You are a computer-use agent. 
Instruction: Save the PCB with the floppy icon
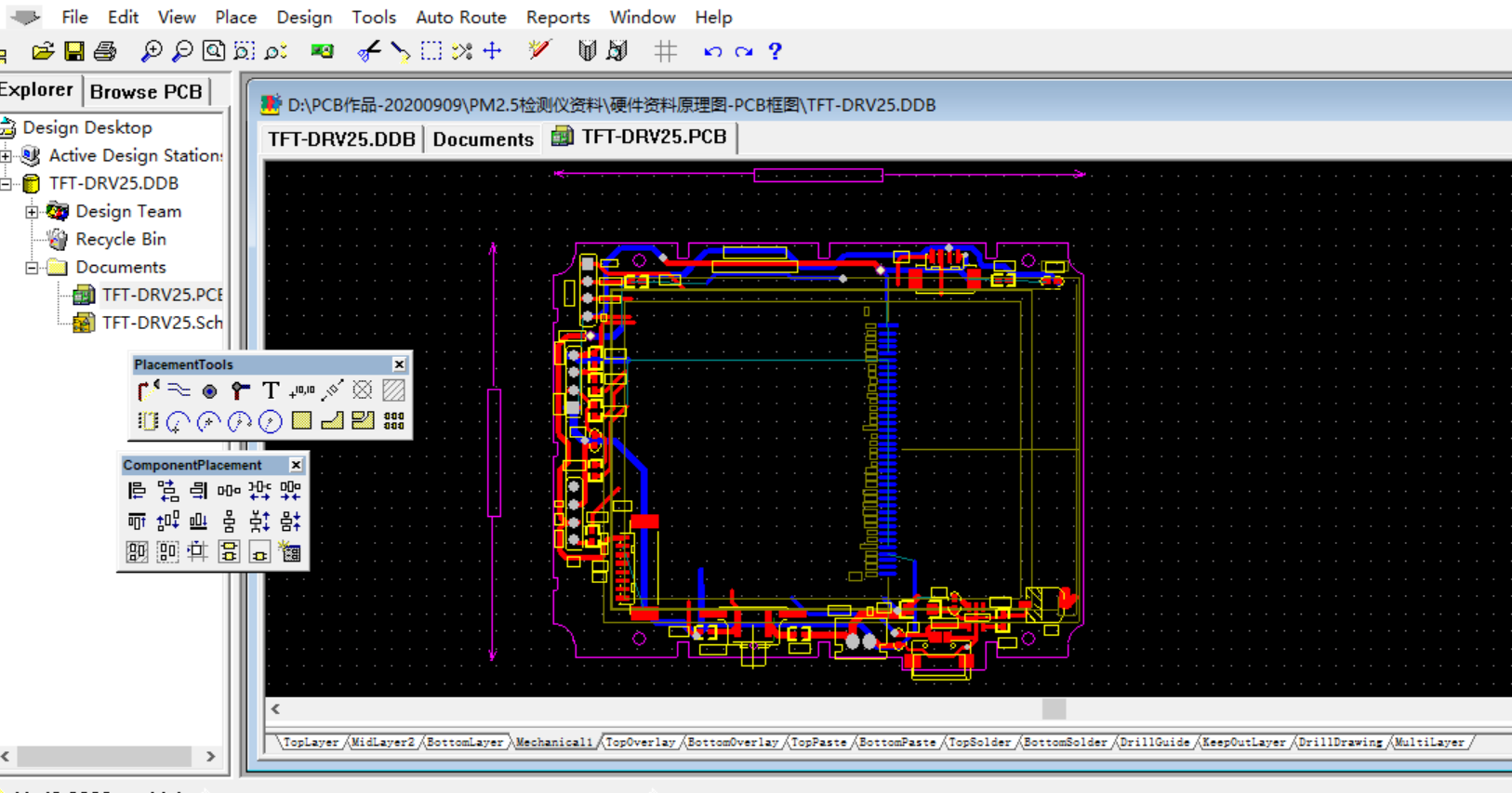74,51
